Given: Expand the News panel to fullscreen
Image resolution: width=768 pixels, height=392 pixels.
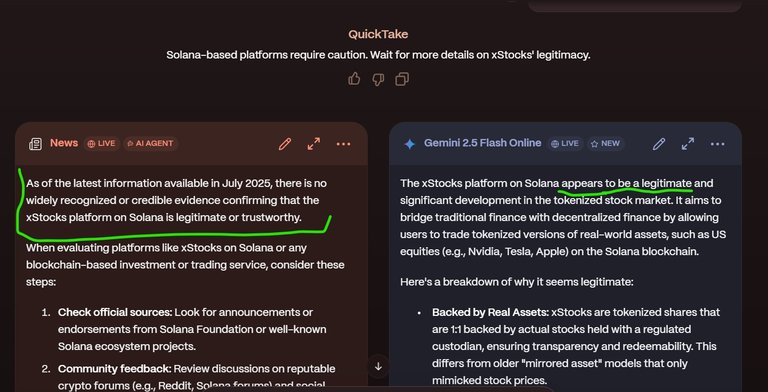Looking at the screenshot, I should (x=313, y=144).
